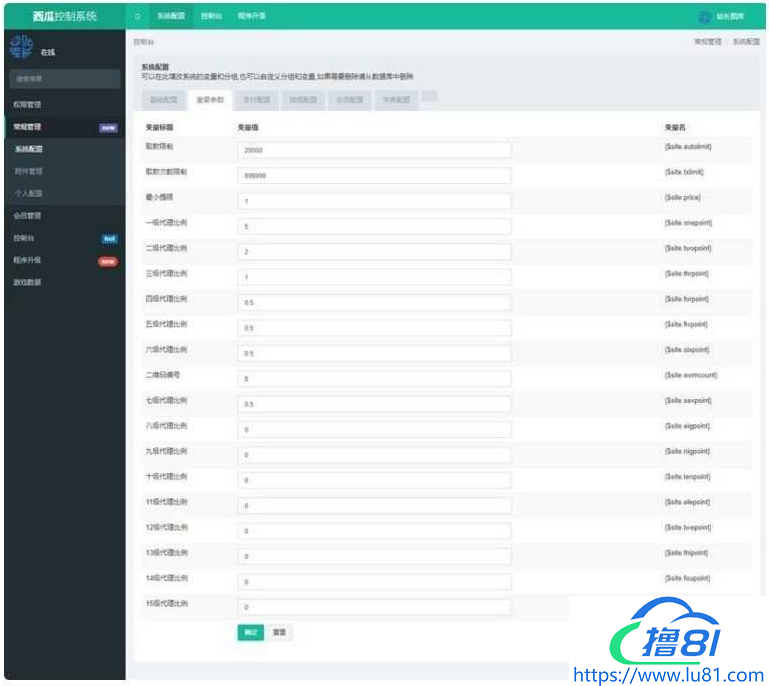The height and width of the screenshot is (686, 769).
Task: Open the 程序升级 tab in top navbar
Action: click(x=251, y=16)
